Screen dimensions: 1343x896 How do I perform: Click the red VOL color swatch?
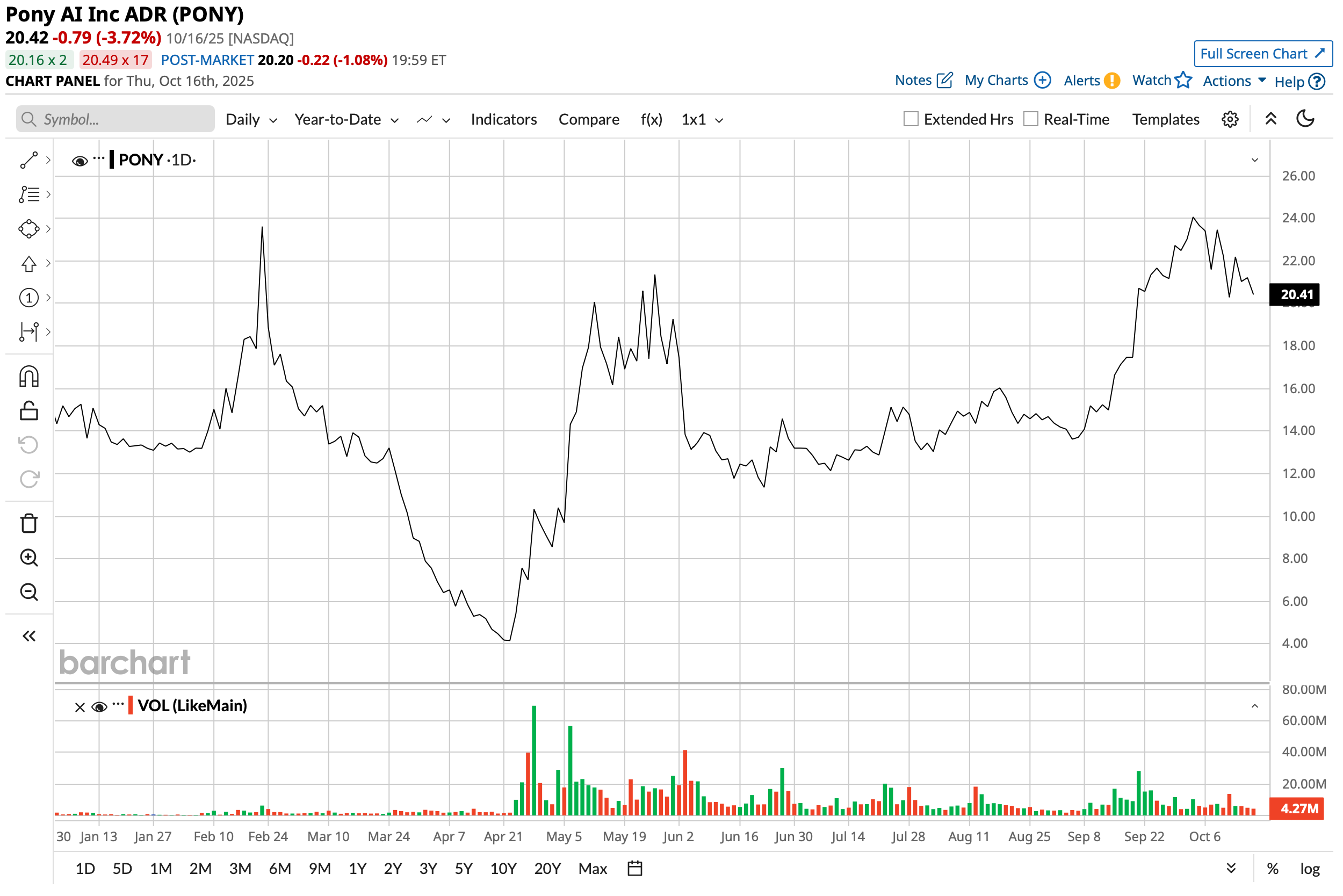131,706
